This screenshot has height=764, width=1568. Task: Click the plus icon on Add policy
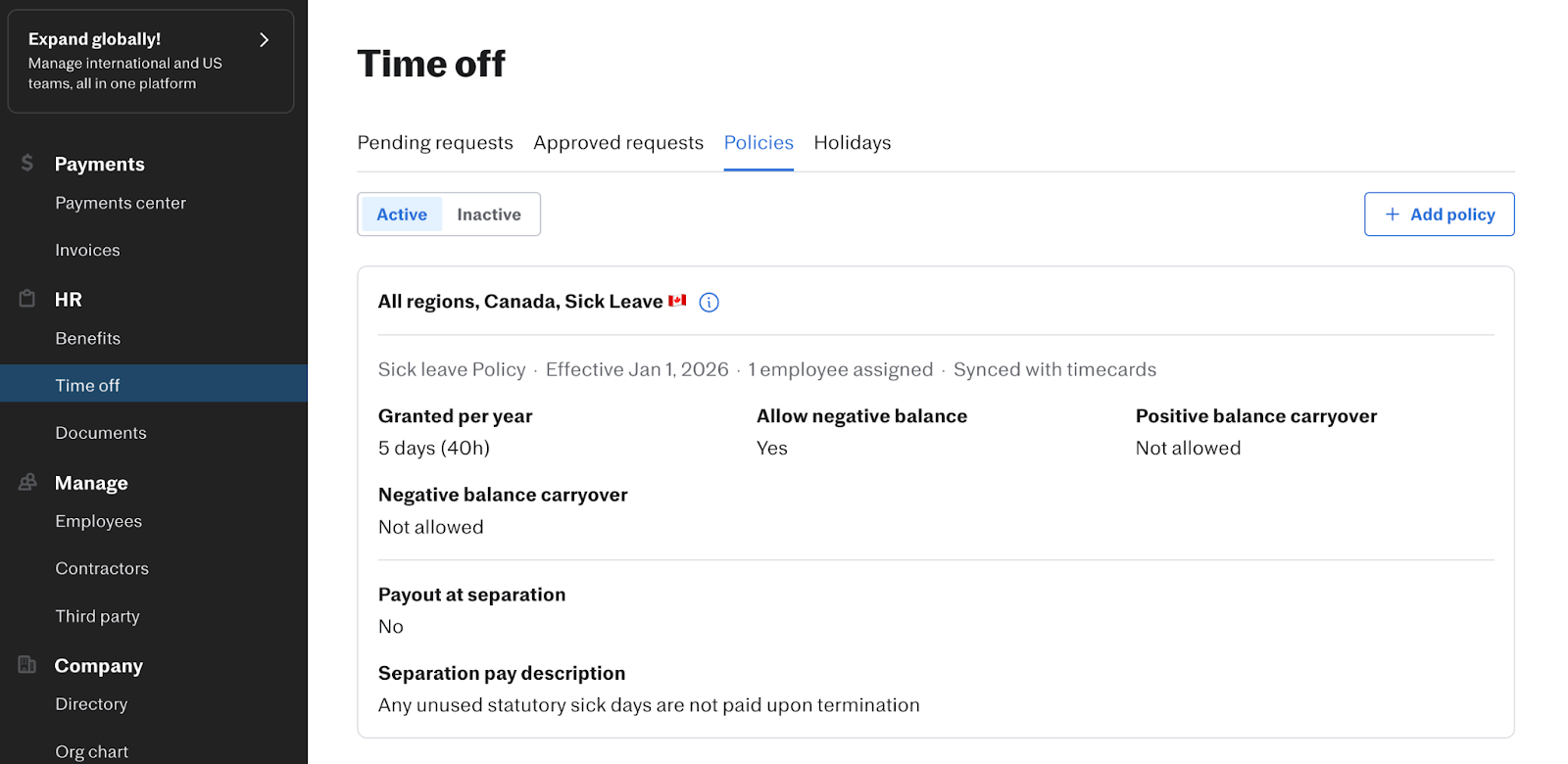[1392, 215]
